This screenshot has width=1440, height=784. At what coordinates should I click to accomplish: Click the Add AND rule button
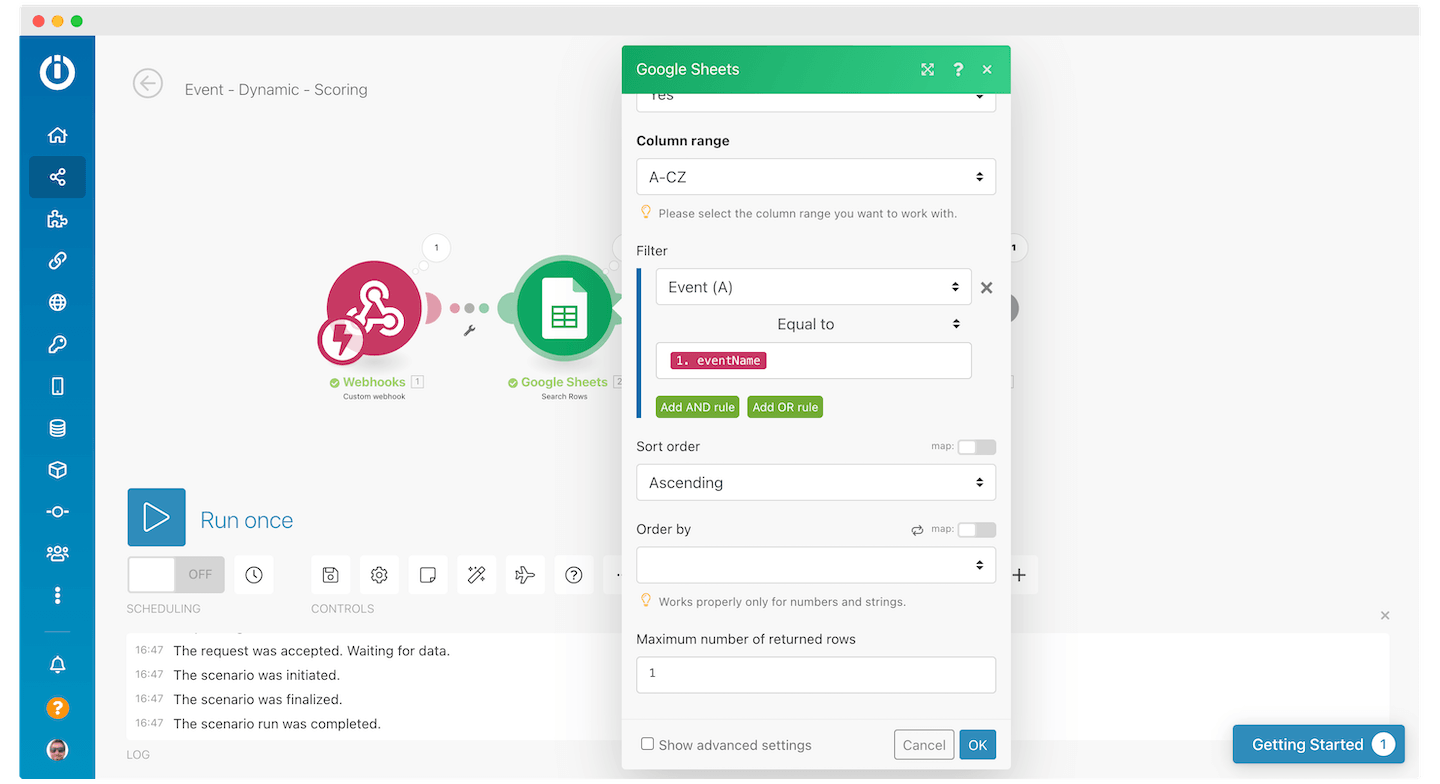(x=697, y=407)
